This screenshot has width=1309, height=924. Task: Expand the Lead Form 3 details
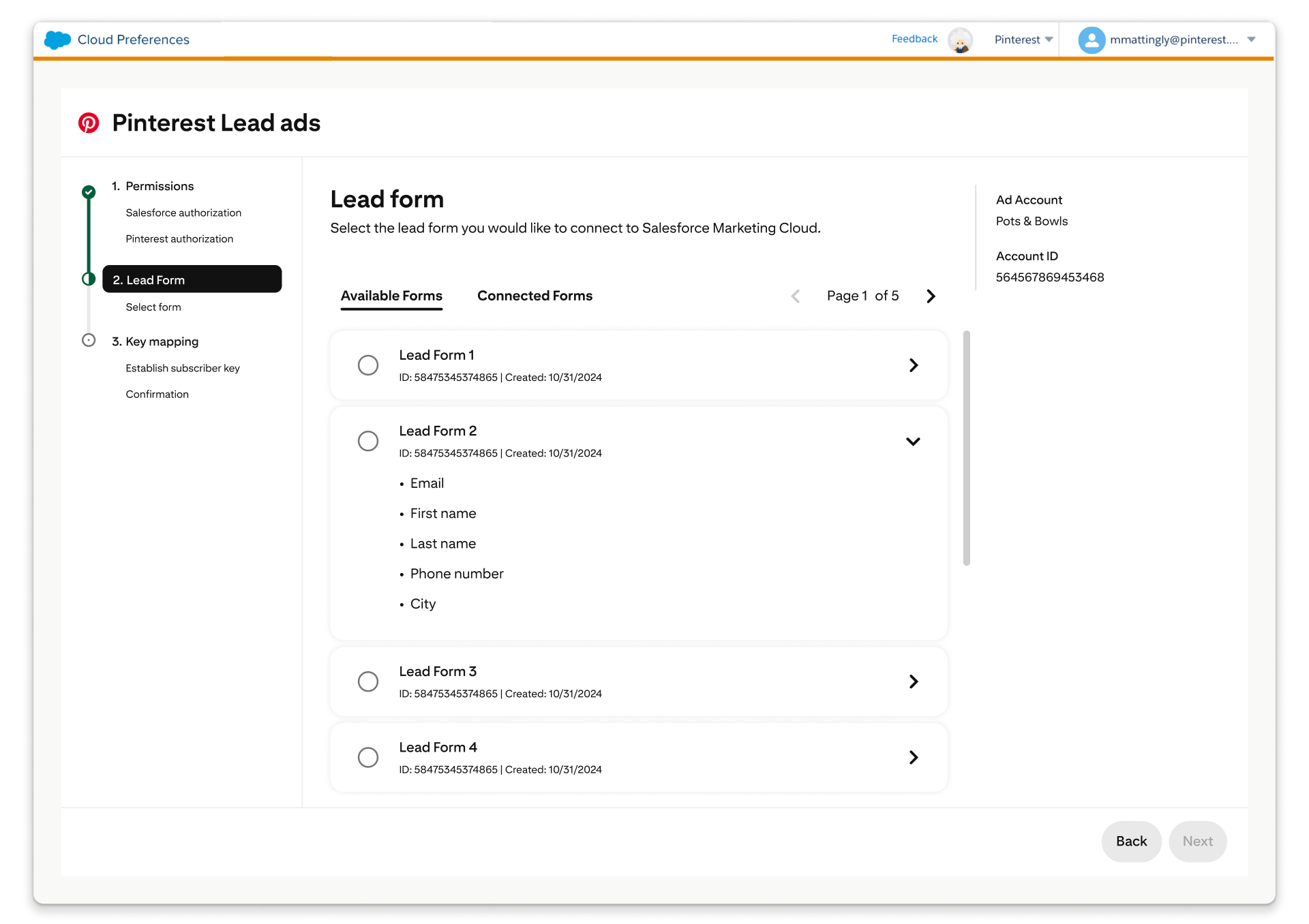[x=914, y=681]
